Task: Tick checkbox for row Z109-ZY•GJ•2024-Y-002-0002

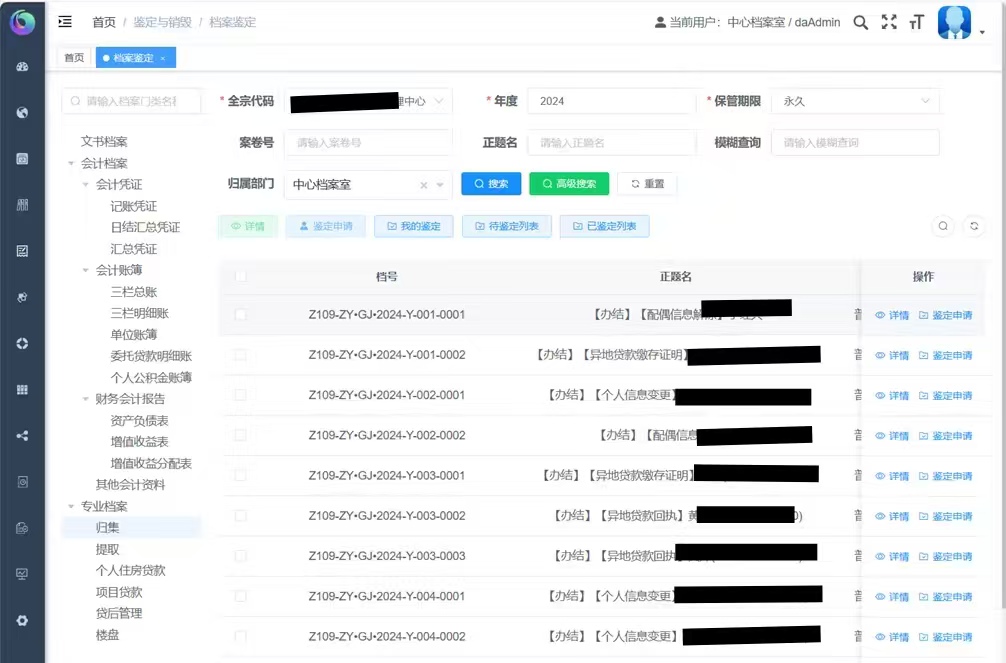Action: pyautogui.click(x=240, y=435)
